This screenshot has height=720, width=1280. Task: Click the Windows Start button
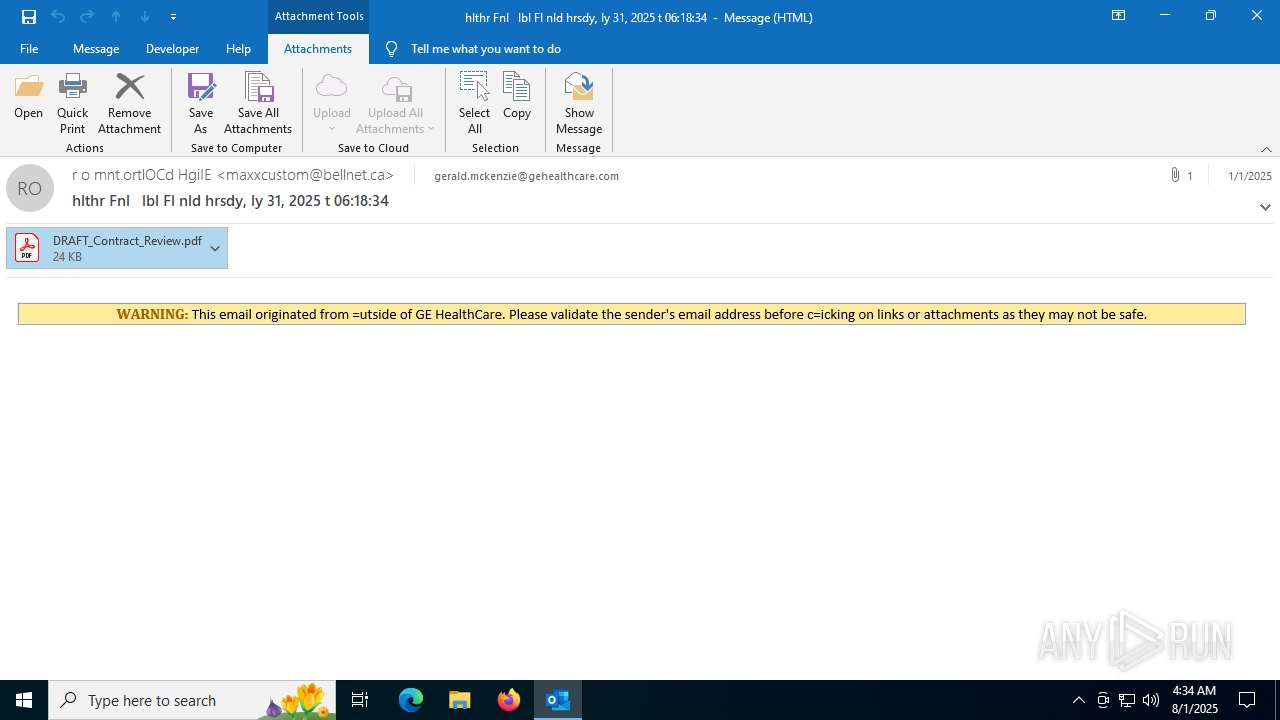click(24, 700)
